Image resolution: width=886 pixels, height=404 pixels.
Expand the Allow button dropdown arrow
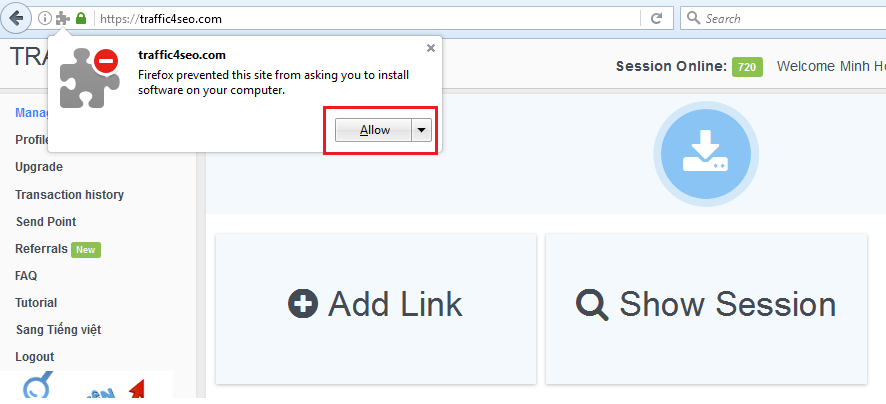(422, 130)
